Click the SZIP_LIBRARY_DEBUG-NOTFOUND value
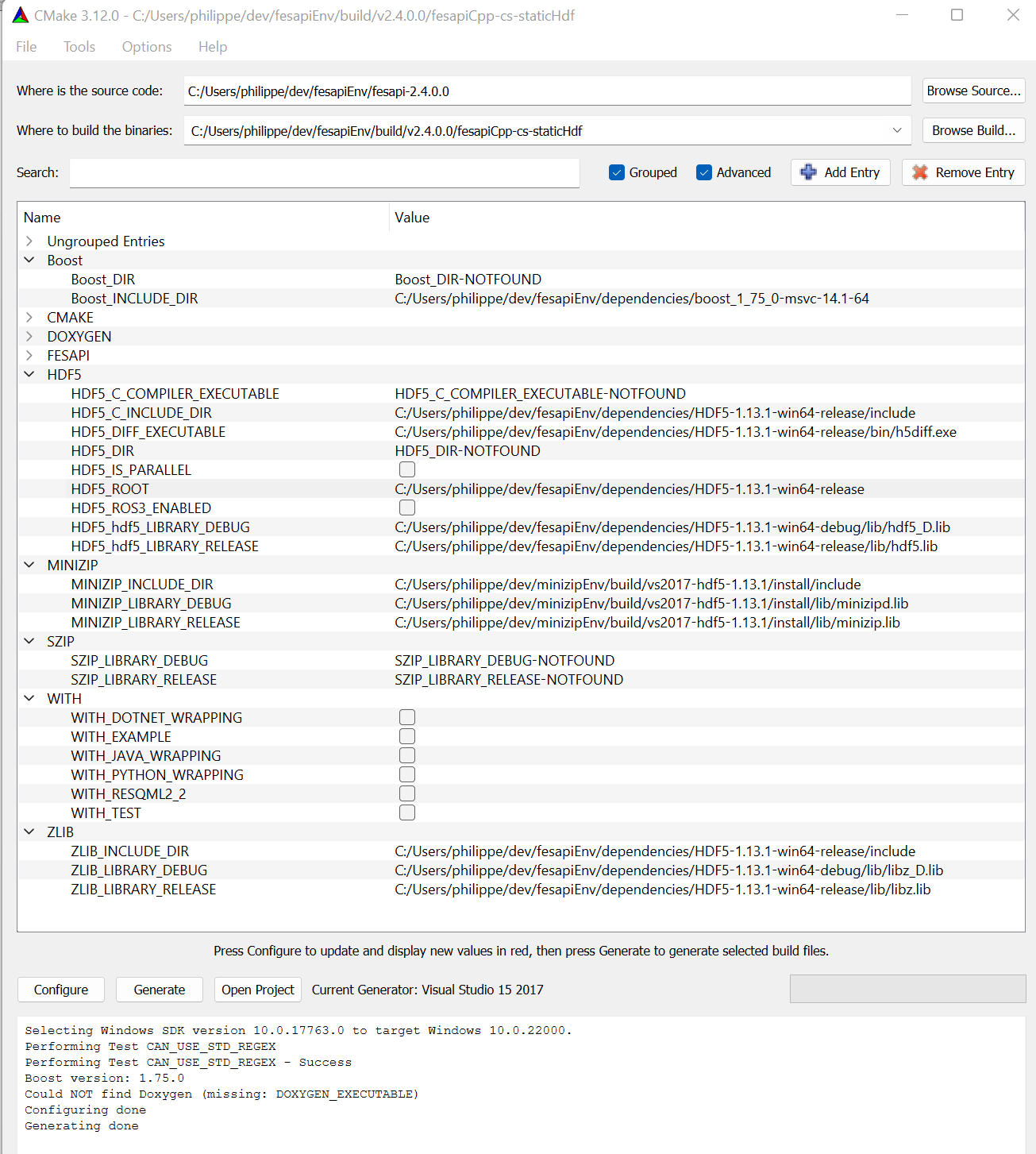 click(505, 660)
